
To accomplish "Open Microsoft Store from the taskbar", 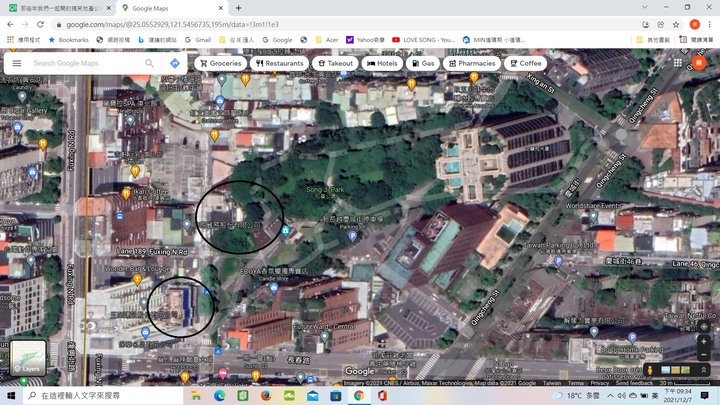I will 336,395.
